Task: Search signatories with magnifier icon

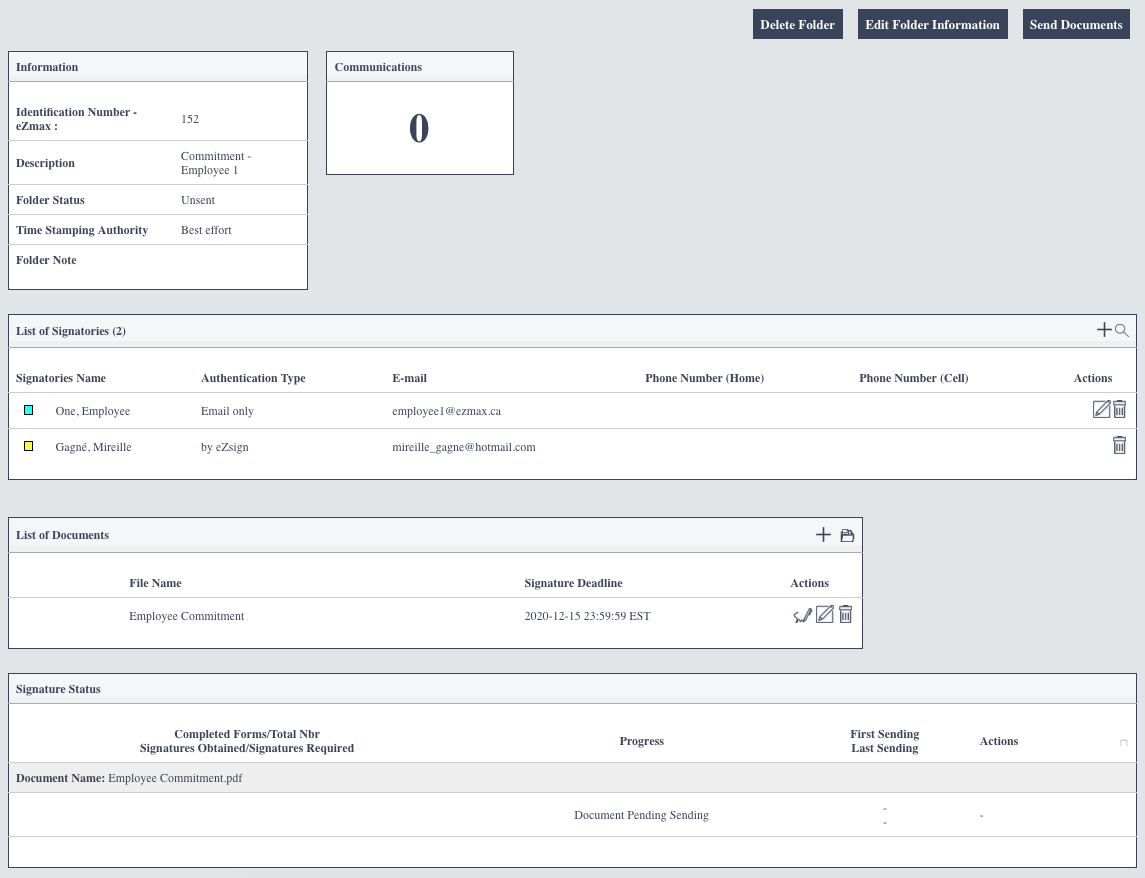Action: coord(1122,331)
